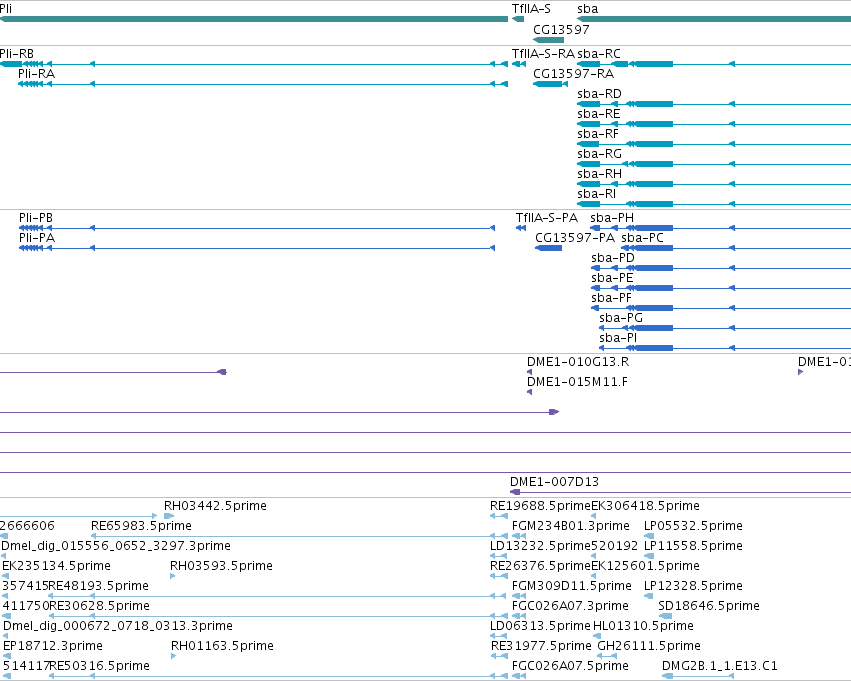Choose the sba-PD CDS feature

(x=613, y=258)
